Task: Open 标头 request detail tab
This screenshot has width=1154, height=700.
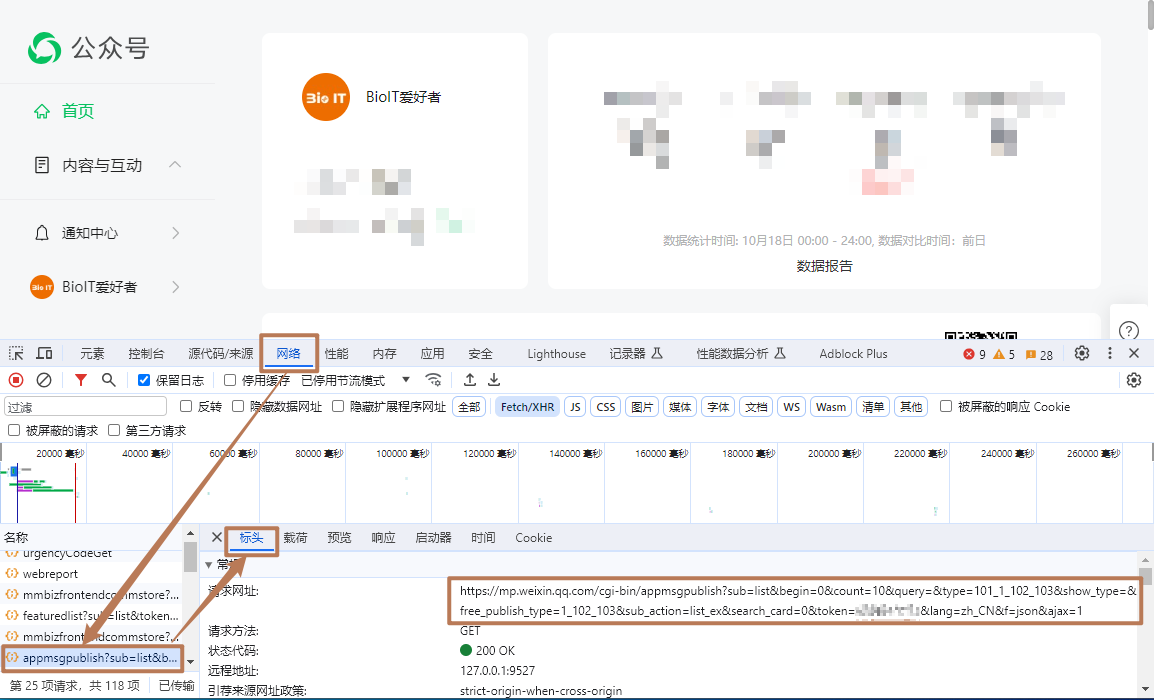Action: click(251, 538)
